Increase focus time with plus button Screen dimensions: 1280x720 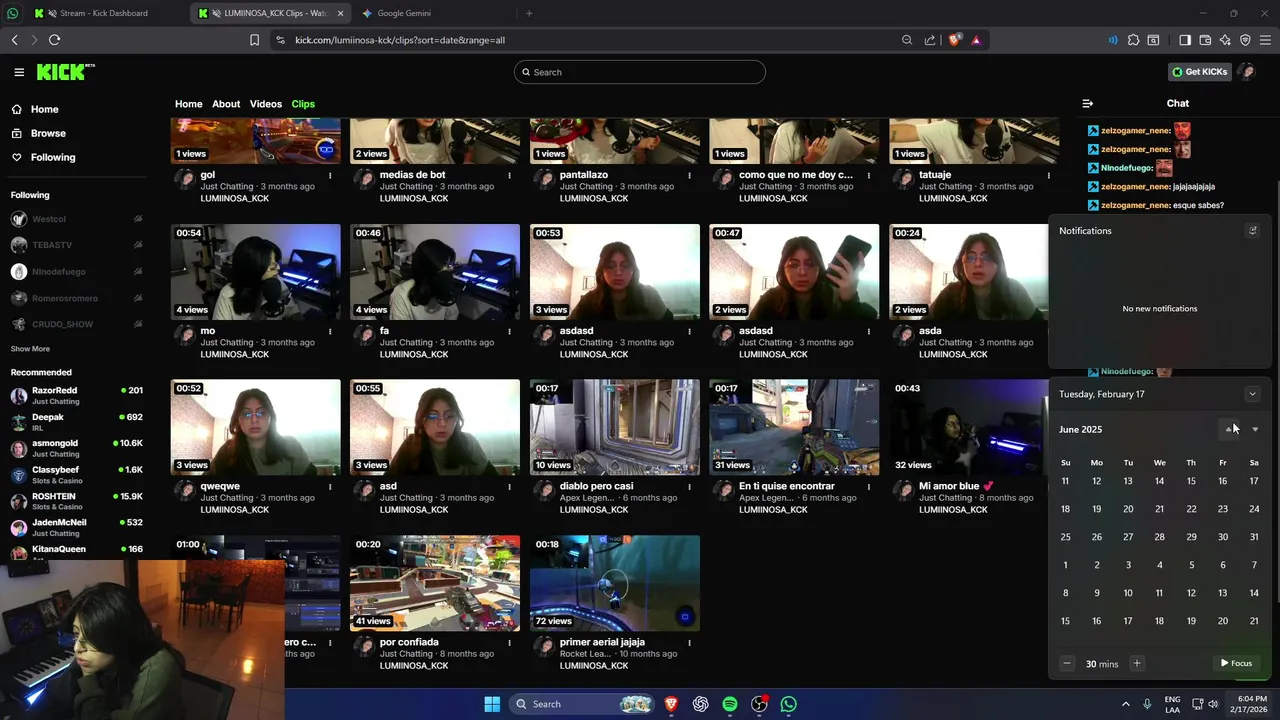[x=1136, y=663]
